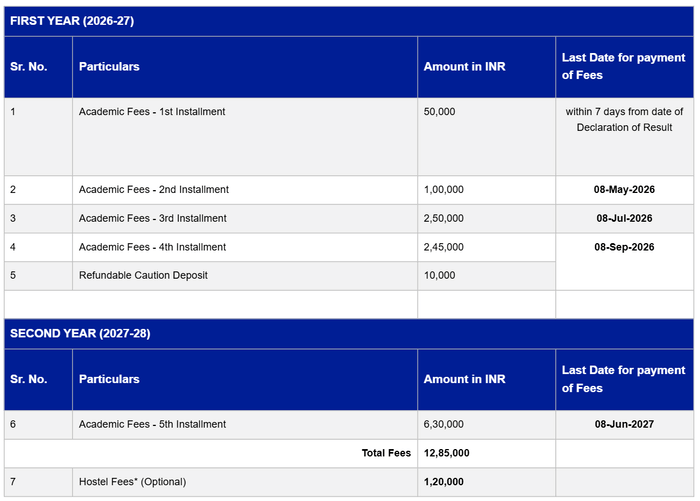Select the 08-May-2026 due date
The image size is (700, 501).
[624, 189]
